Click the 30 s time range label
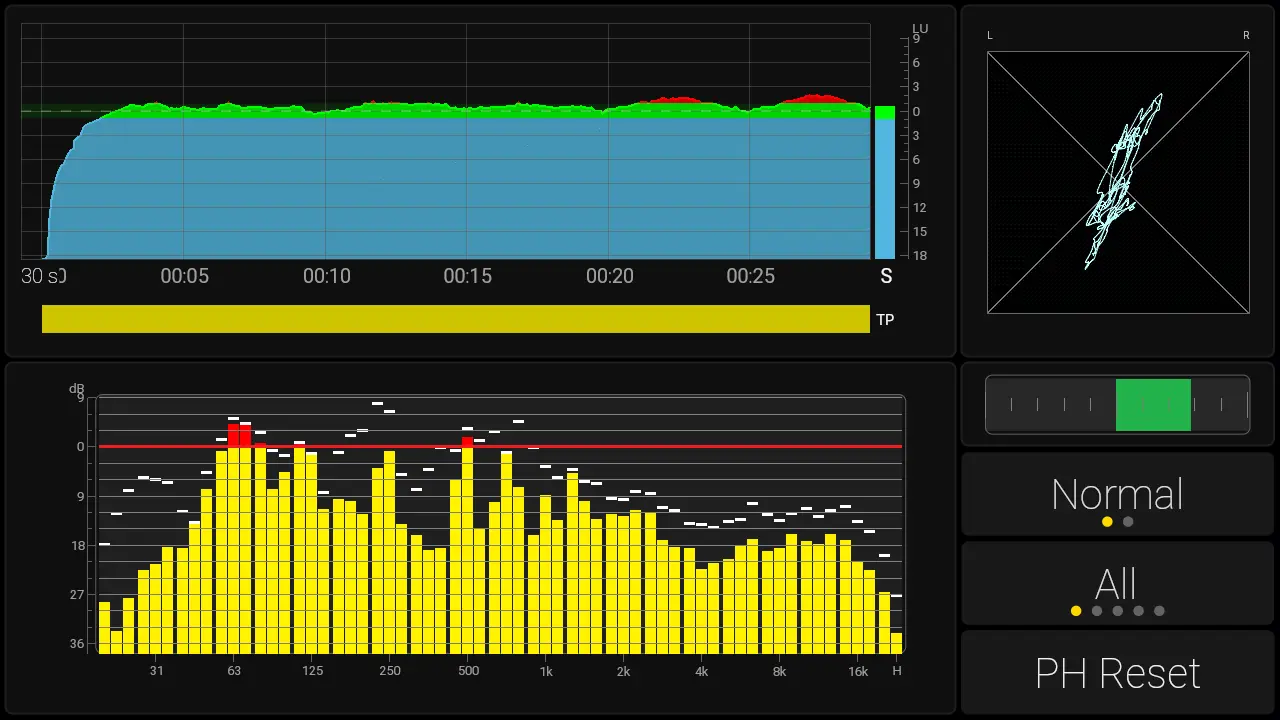This screenshot has width=1280, height=720. (43, 276)
